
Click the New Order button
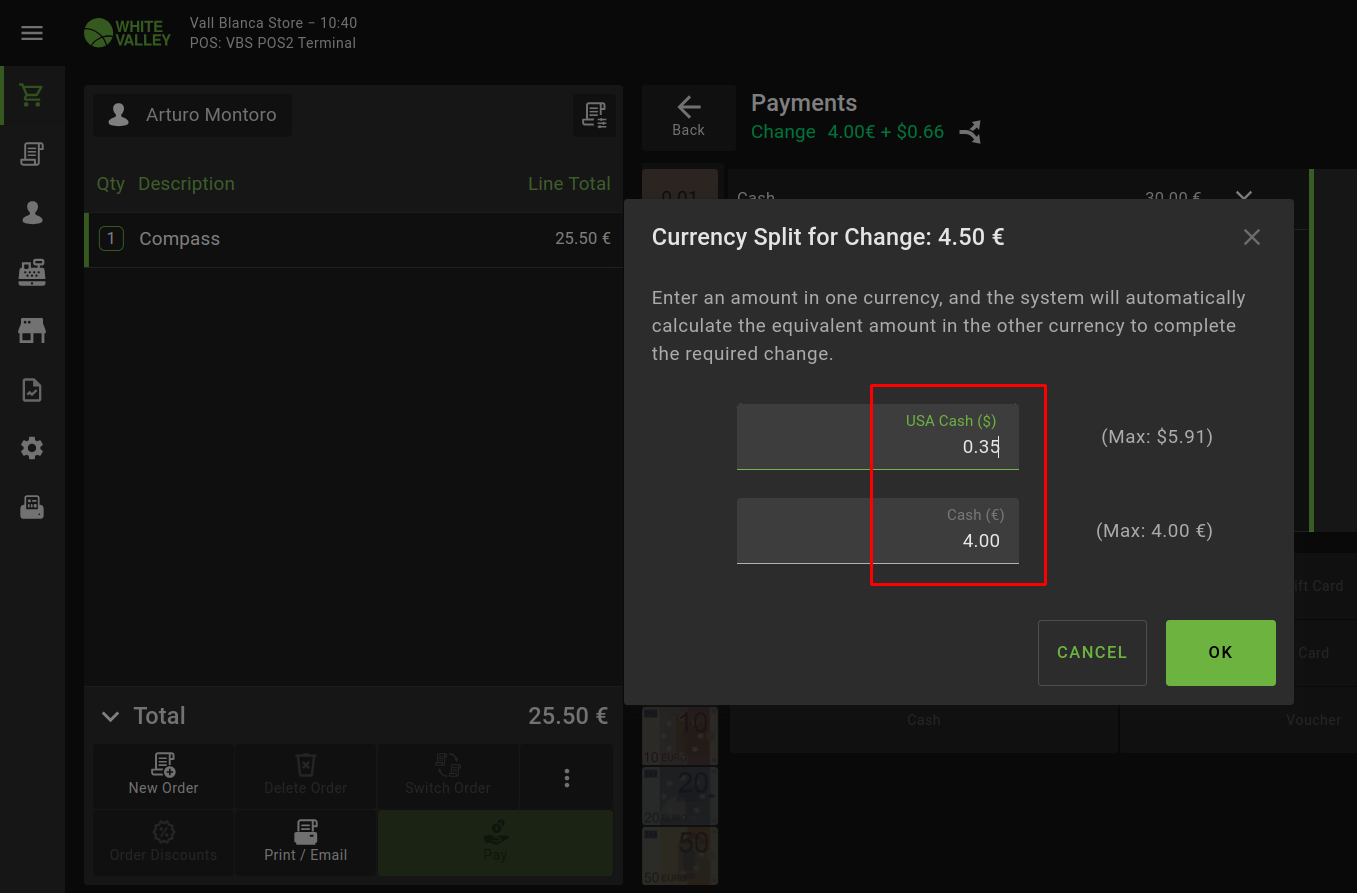pyautogui.click(x=164, y=777)
